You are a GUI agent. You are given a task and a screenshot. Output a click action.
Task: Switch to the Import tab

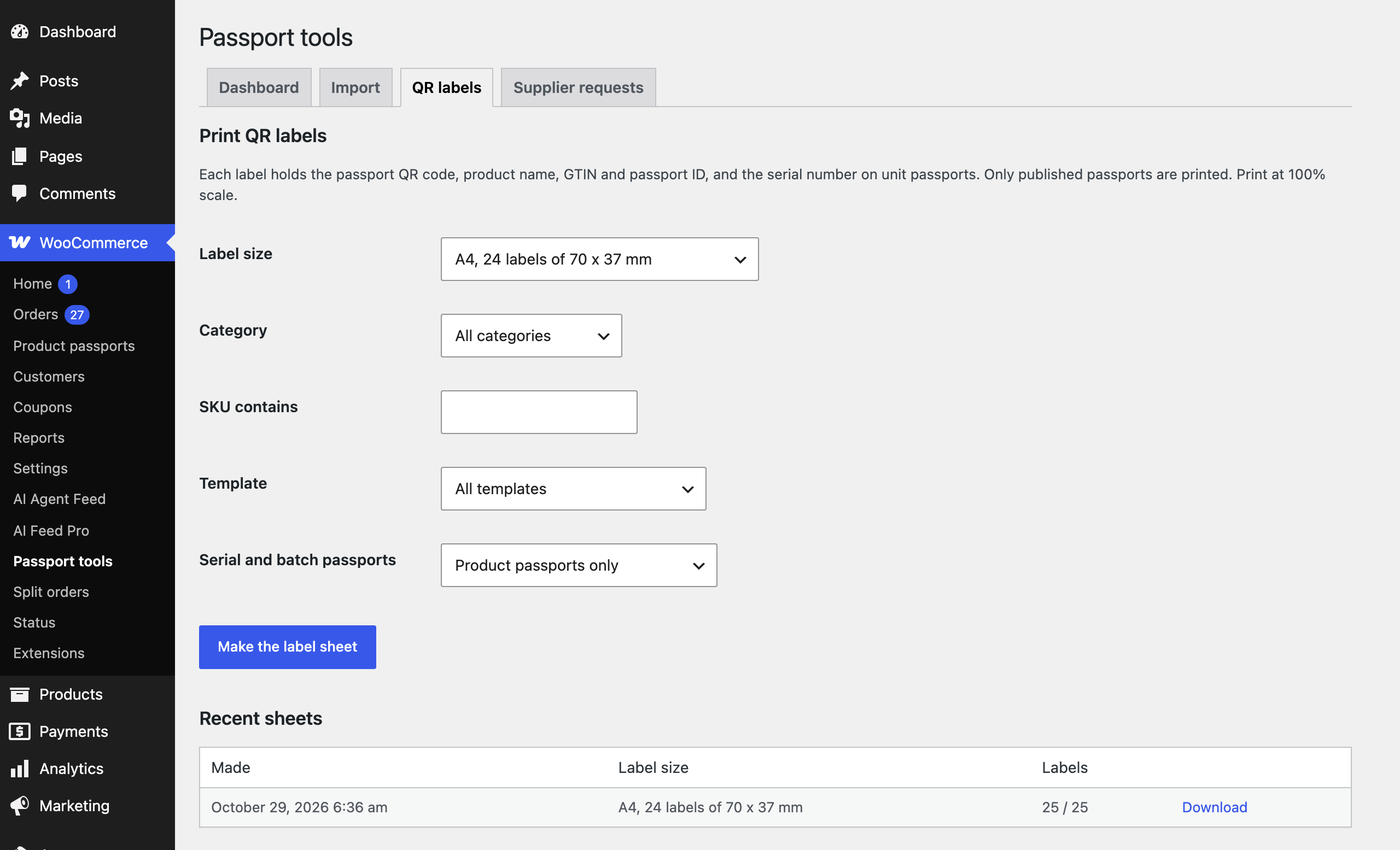click(x=355, y=87)
